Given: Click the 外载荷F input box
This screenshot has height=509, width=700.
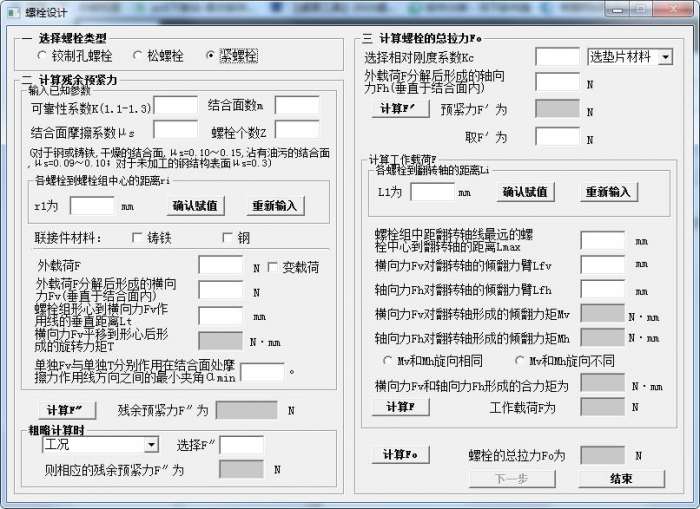Looking at the screenshot, I should click(221, 265).
